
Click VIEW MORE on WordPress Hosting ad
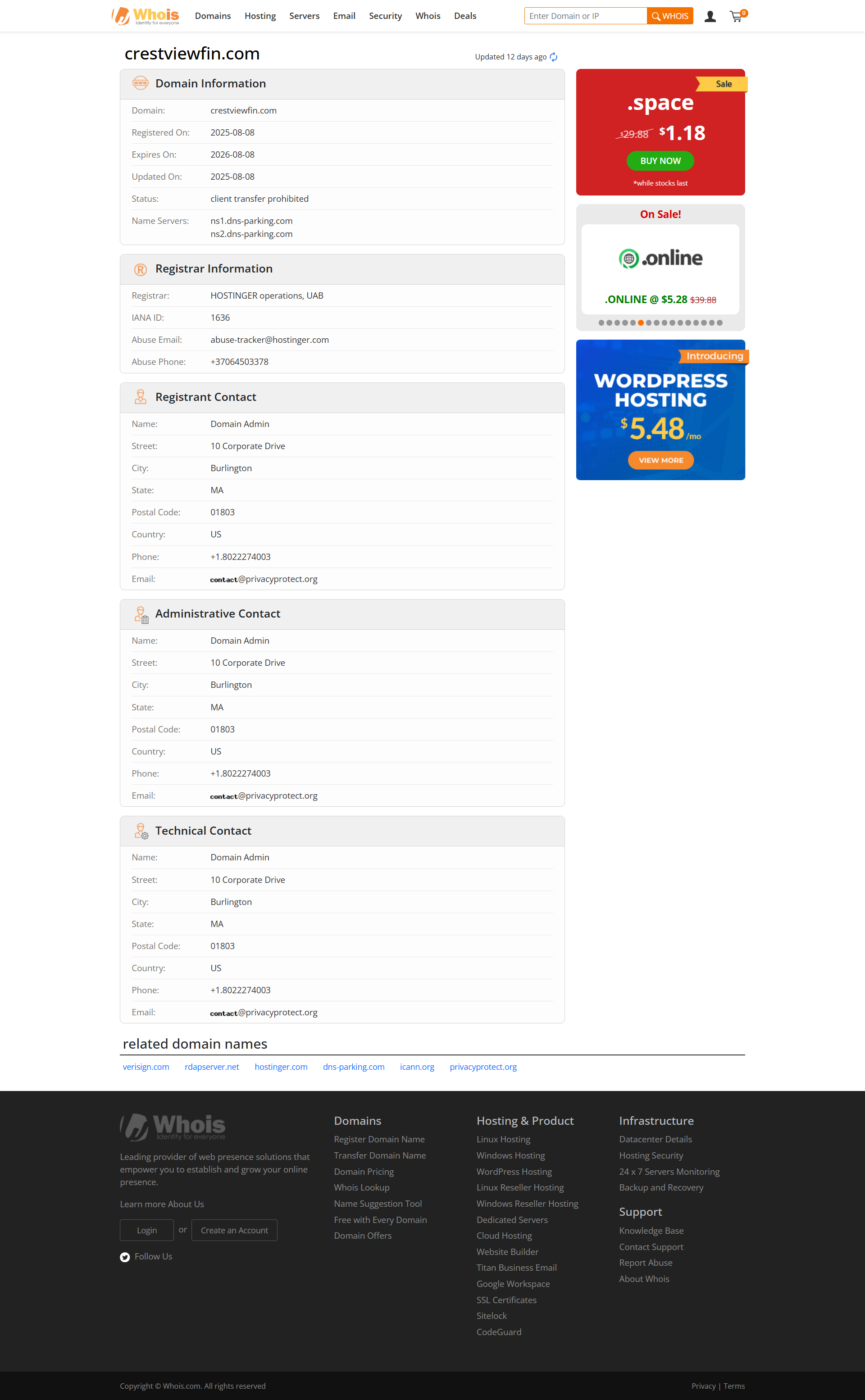pyautogui.click(x=661, y=460)
